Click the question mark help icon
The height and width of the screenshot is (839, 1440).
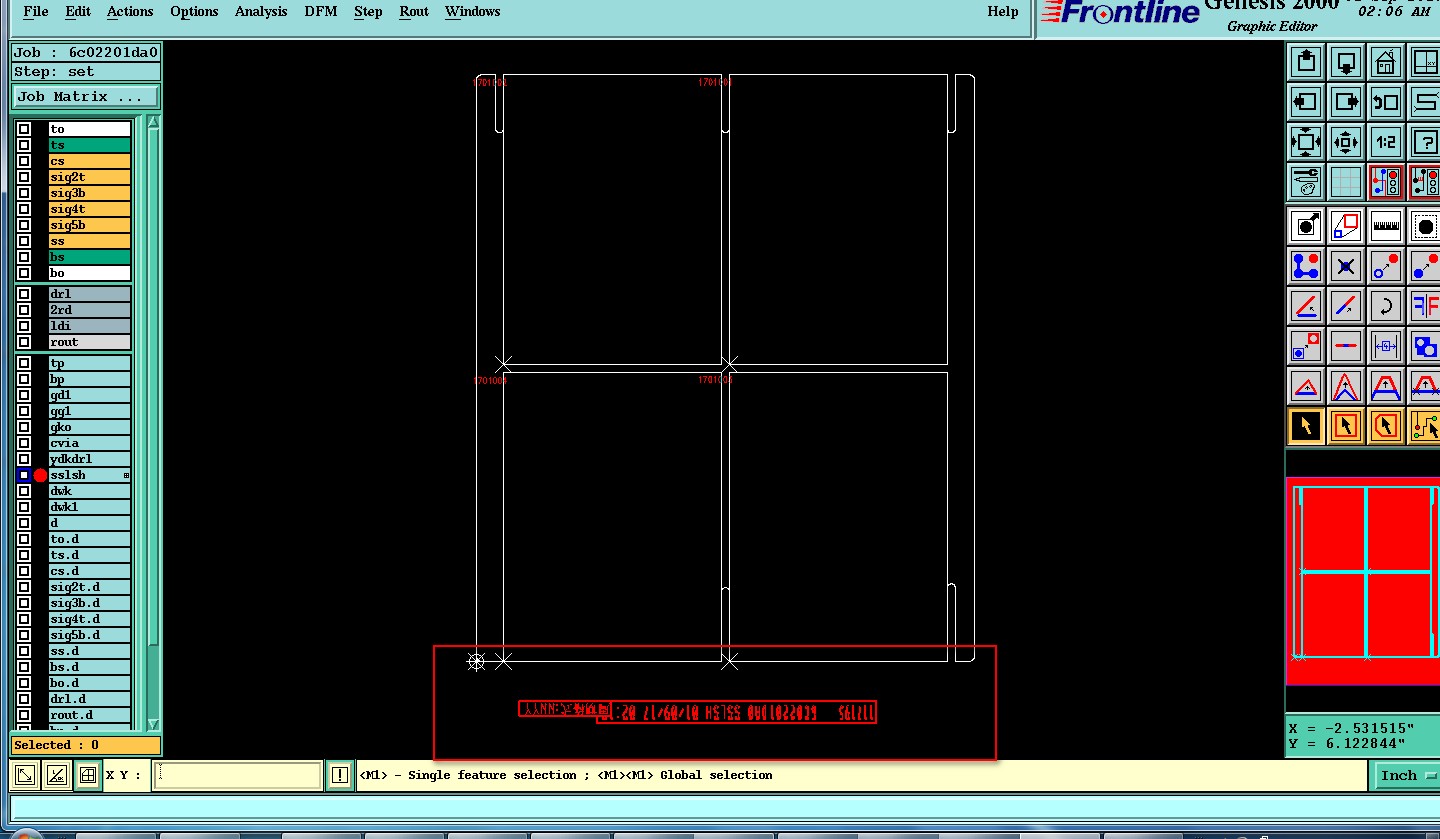[1424, 142]
